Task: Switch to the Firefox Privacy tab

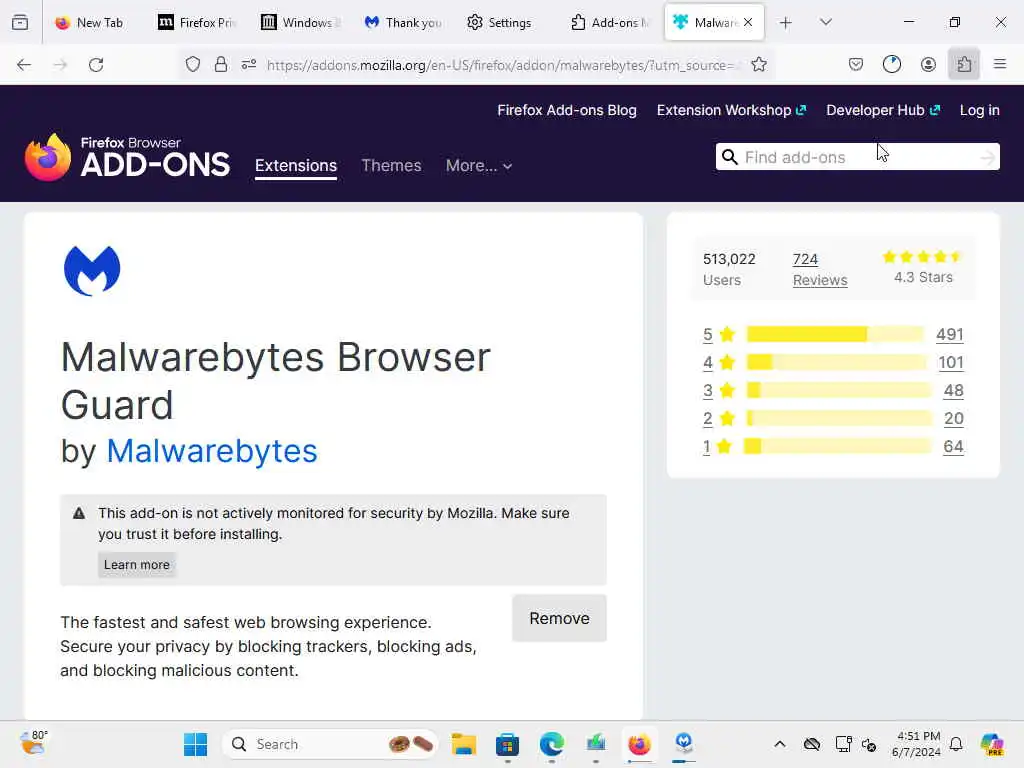Action: (197, 23)
